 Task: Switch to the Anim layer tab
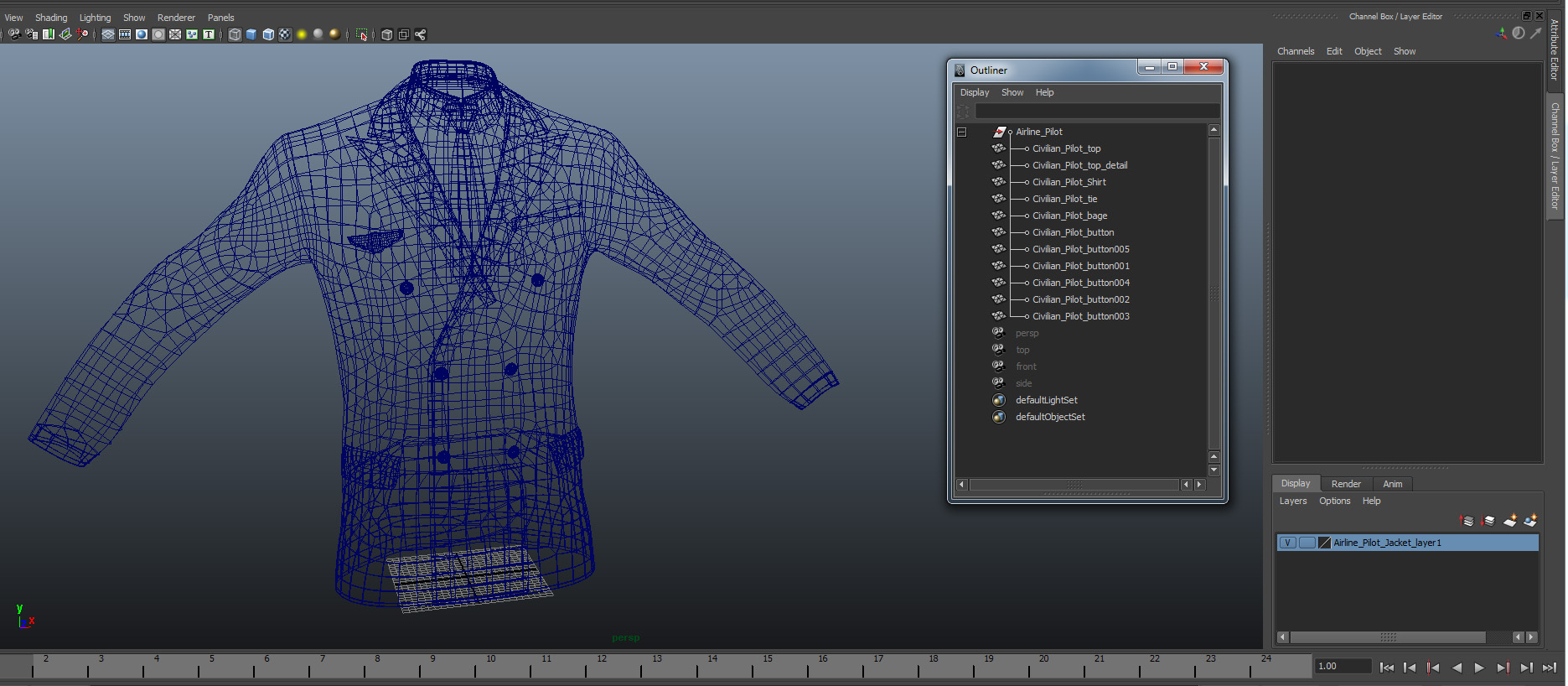pos(1392,484)
